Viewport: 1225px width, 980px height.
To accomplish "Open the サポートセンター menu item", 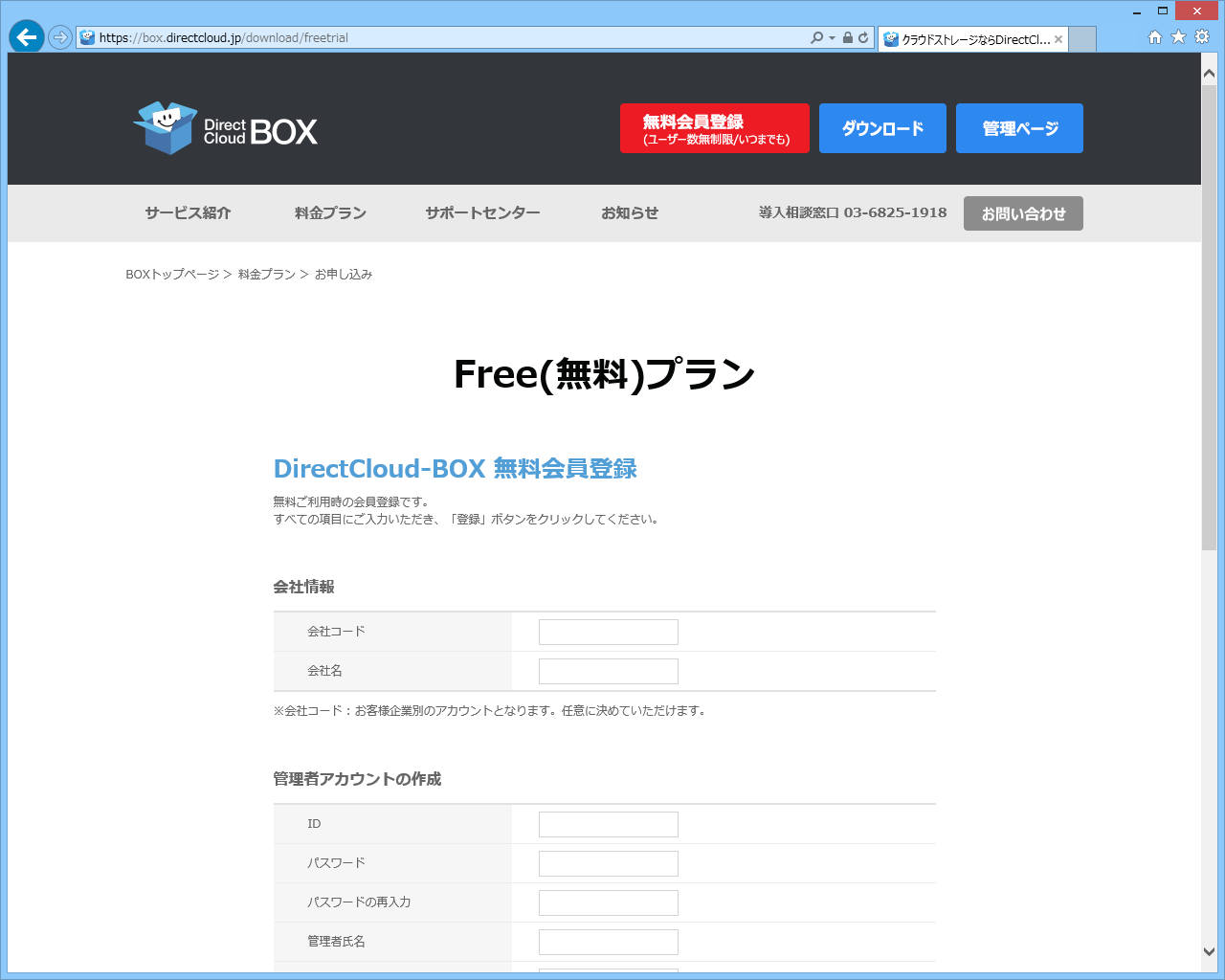I will pyautogui.click(x=483, y=213).
